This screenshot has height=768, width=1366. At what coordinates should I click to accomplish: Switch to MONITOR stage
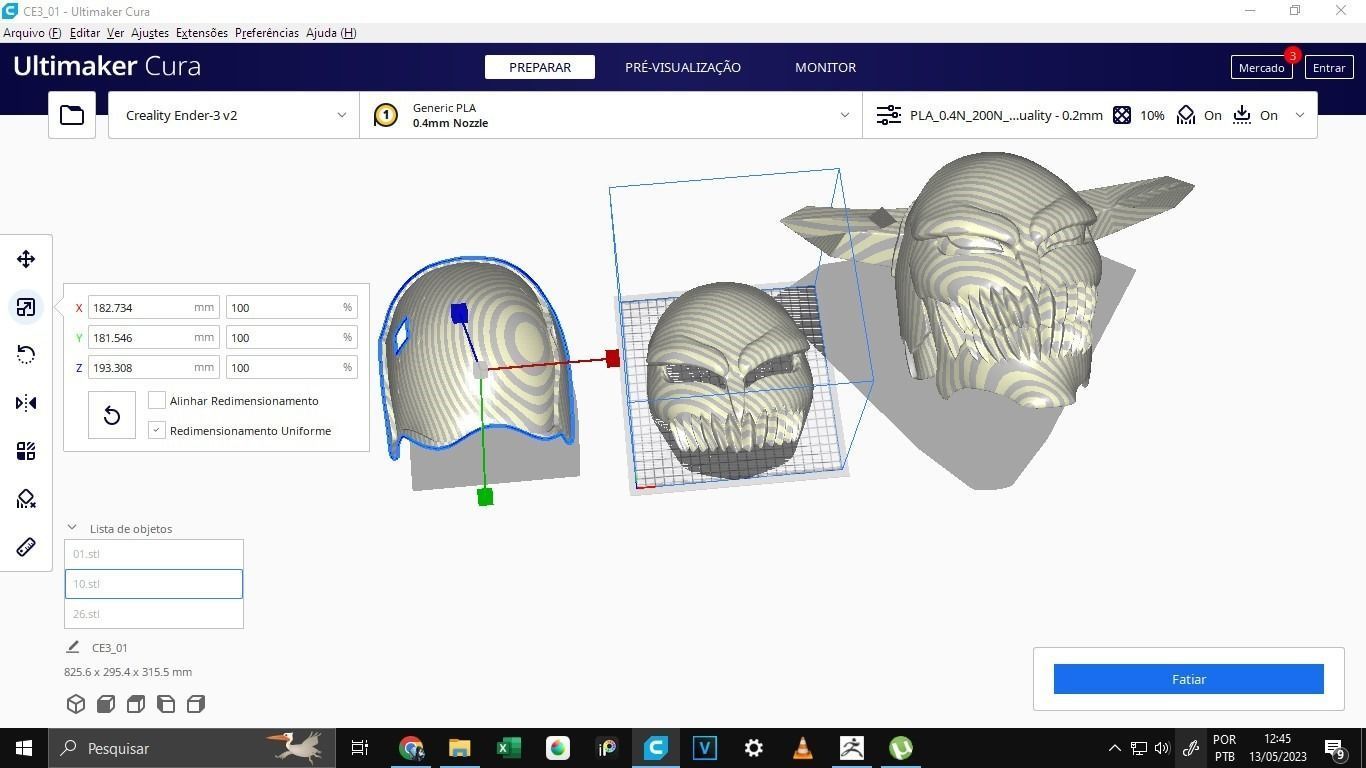(x=825, y=67)
